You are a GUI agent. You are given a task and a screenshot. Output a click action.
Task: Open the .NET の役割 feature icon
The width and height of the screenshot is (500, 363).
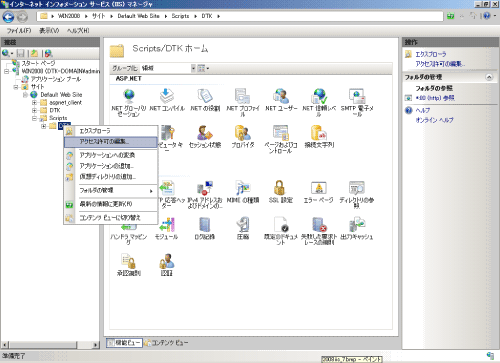(x=205, y=96)
